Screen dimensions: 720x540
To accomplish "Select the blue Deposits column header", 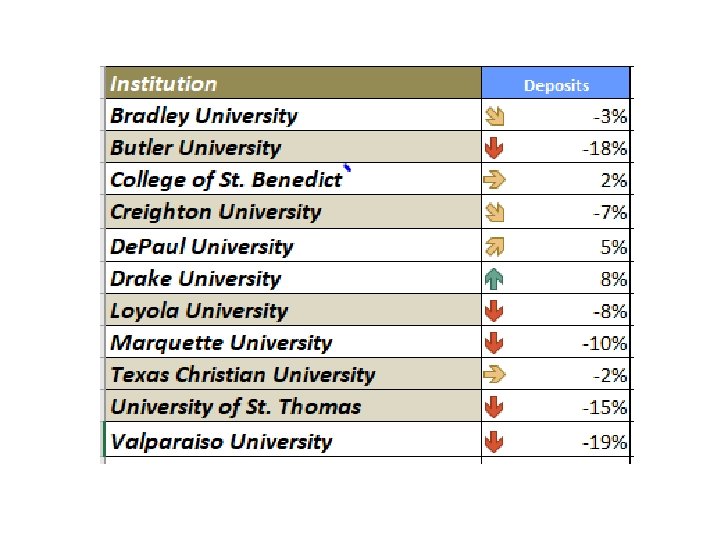I will pyautogui.click(x=556, y=85).
